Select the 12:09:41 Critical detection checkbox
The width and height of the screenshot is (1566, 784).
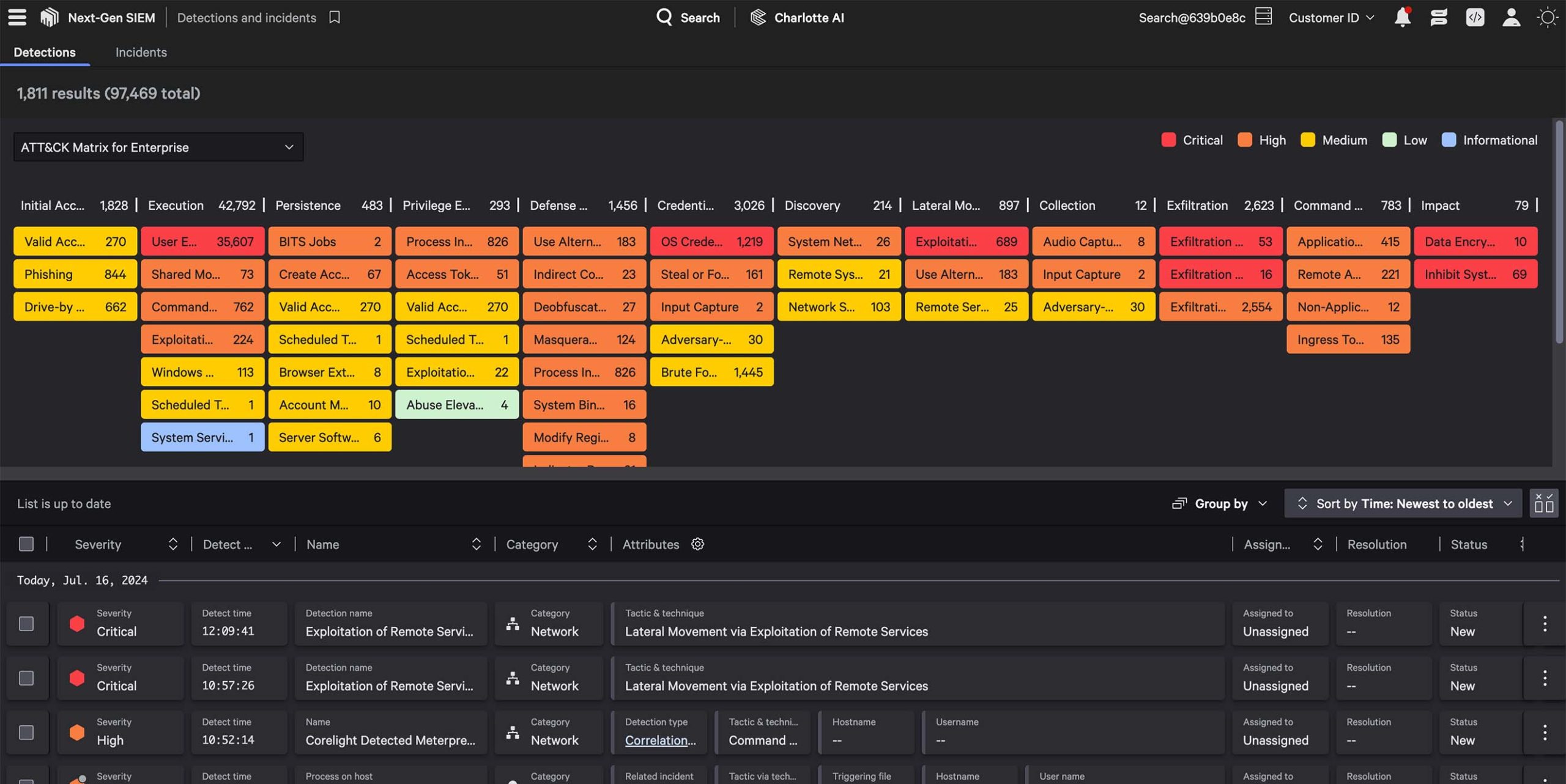pyautogui.click(x=26, y=623)
